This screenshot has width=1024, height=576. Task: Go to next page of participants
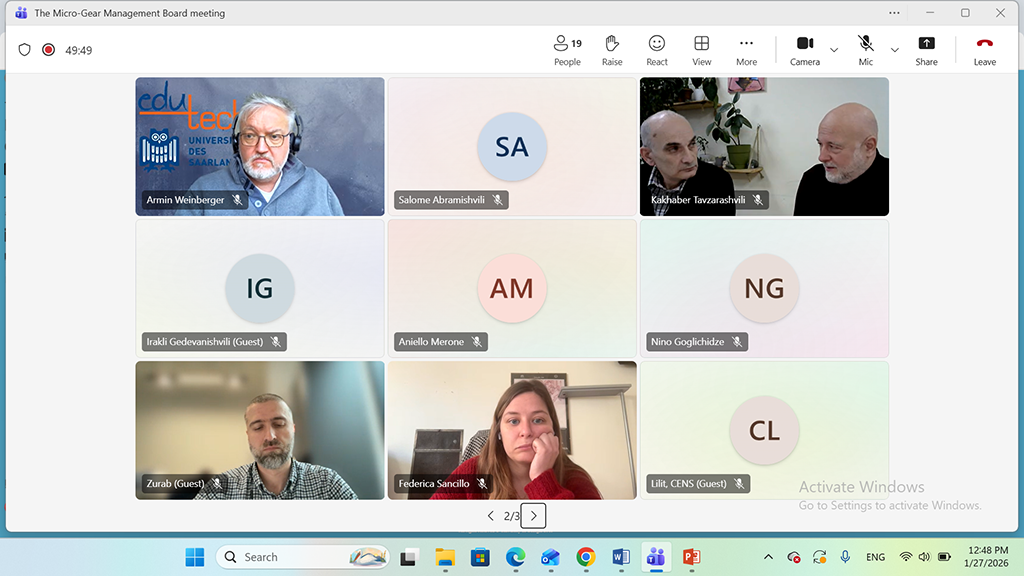[x=533, y=516]
